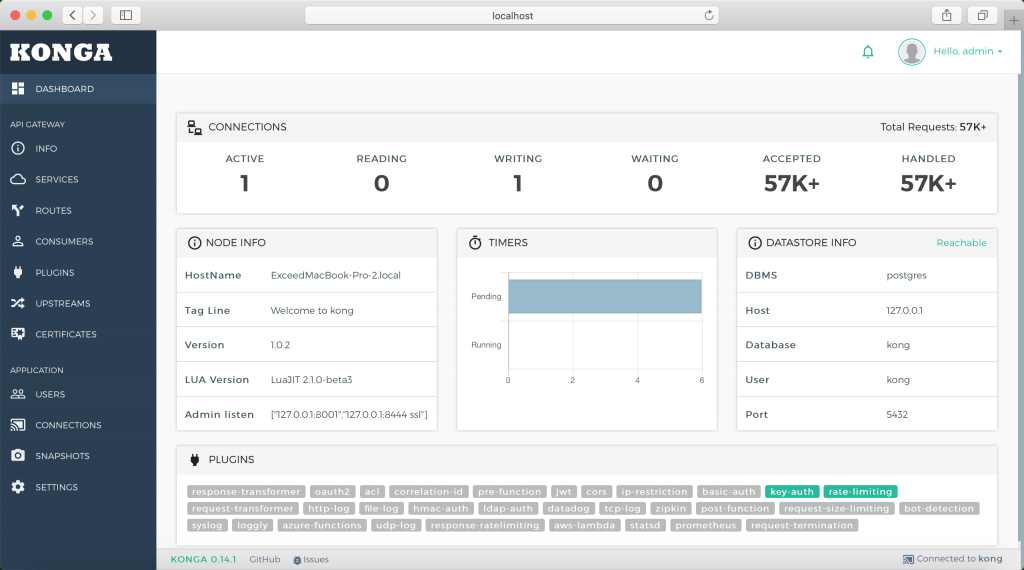Click the Issues bug icon in footer
Viewport: 1024px width, 570px height.
(x=297, y=560)
